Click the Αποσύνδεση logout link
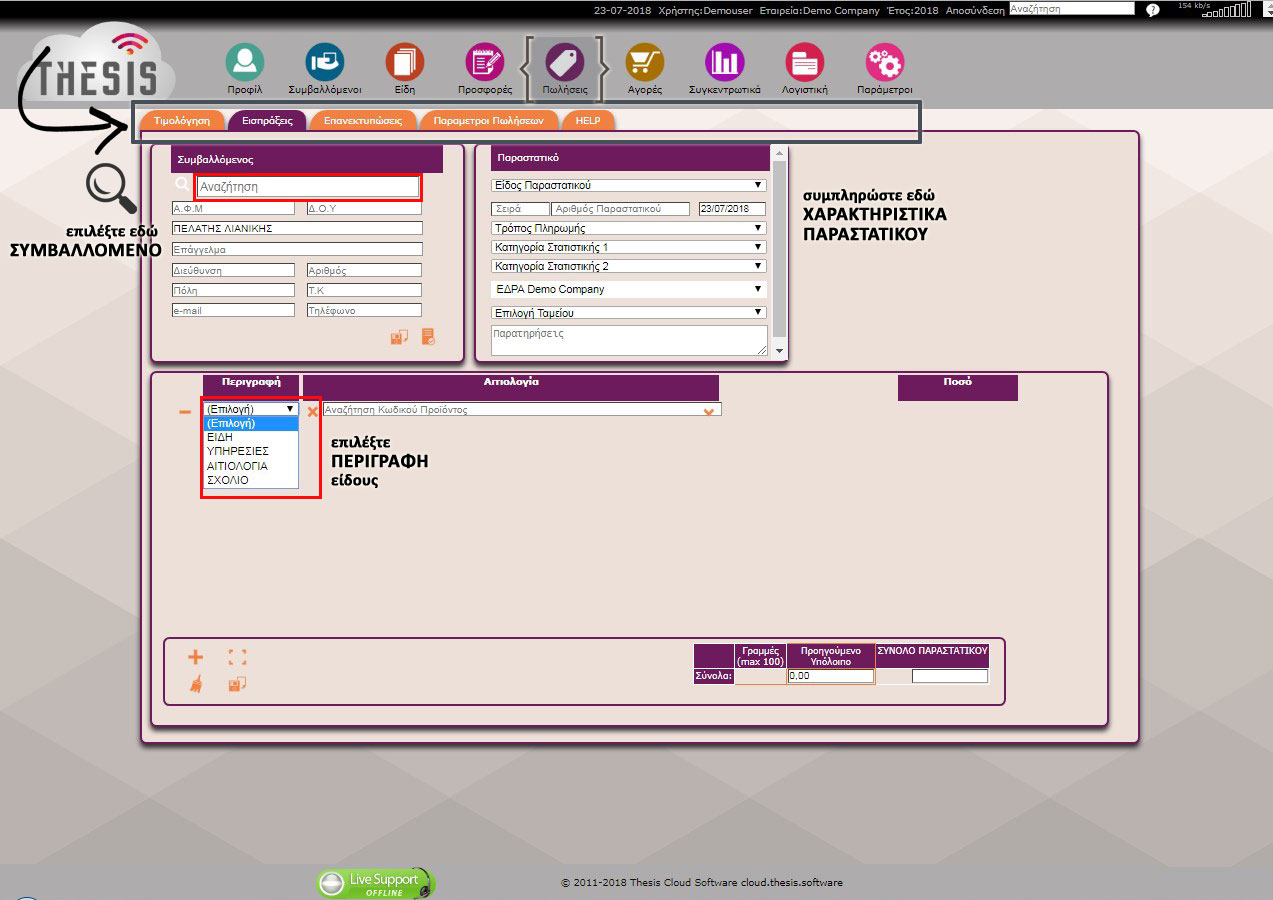The width and height of the screenshot is (1273, 900). pos(974,10)
